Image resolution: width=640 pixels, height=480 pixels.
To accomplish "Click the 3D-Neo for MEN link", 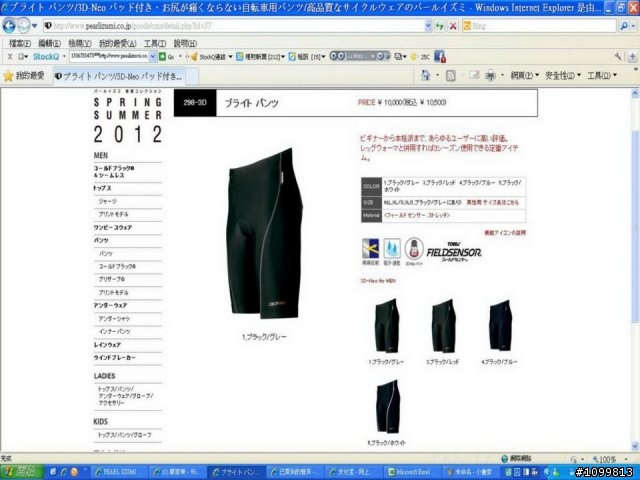I will [x=378, y=281].
